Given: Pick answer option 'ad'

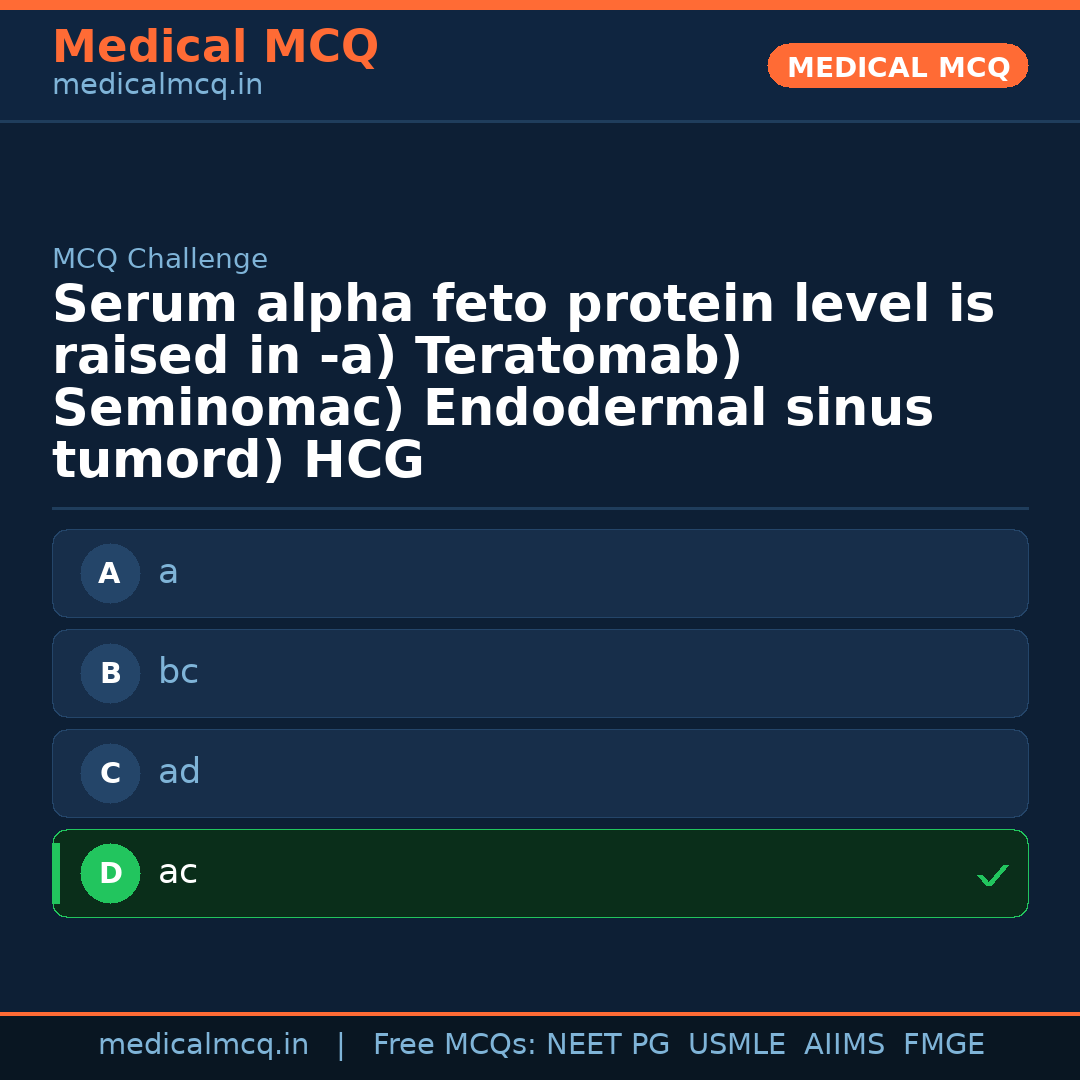Looking at the screenshot, I should tap(540, 773).
